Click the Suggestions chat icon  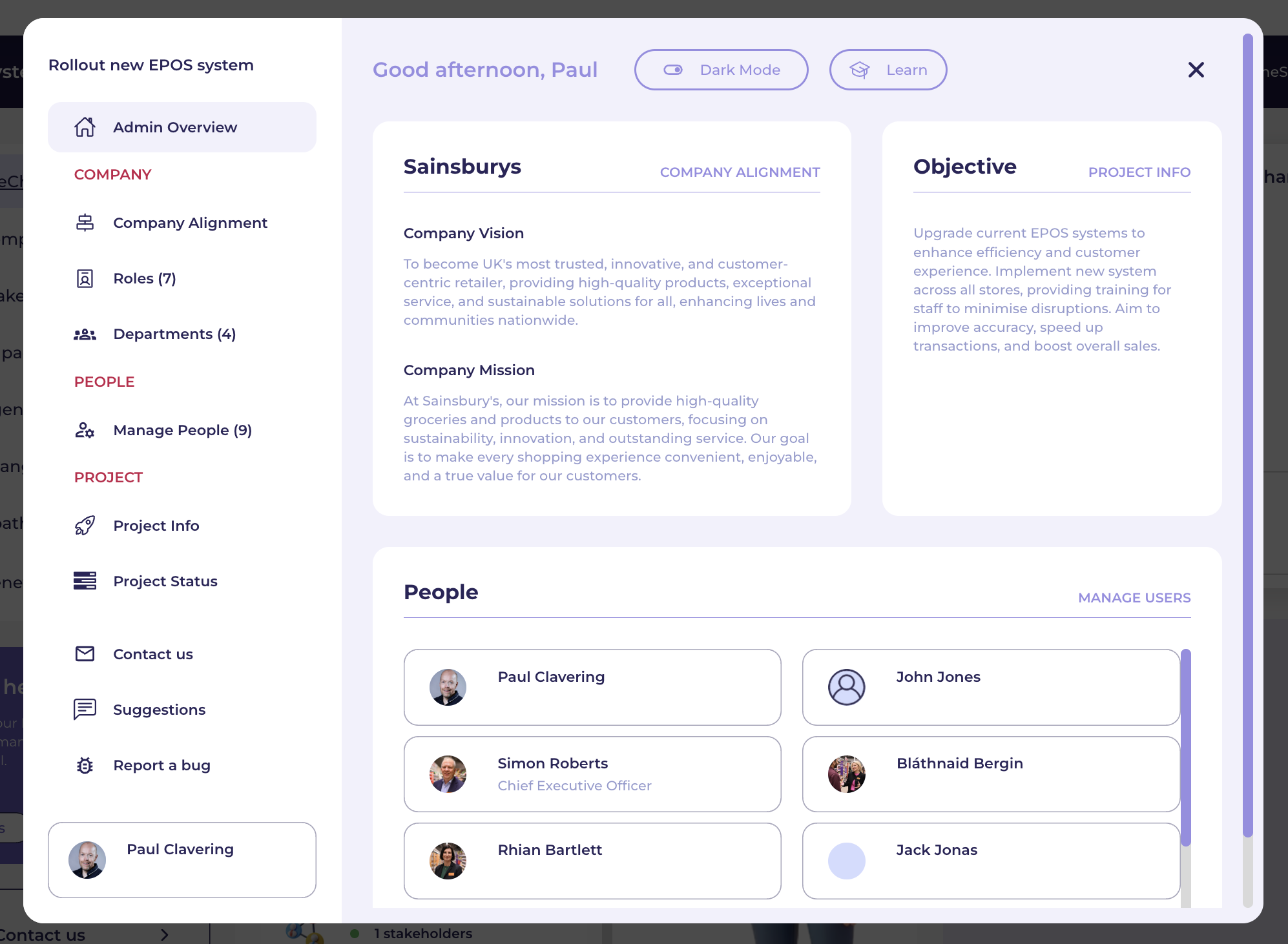pyautogui.click(x=85, y=709)
